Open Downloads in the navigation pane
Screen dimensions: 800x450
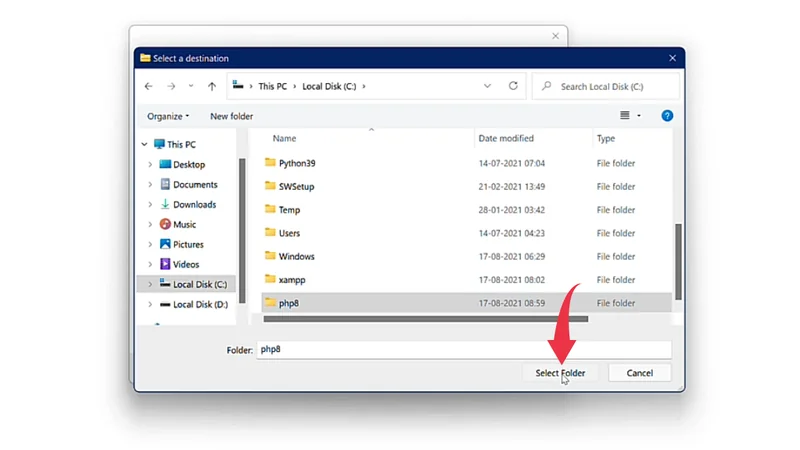pyautogui.click(x=194, y=204)
